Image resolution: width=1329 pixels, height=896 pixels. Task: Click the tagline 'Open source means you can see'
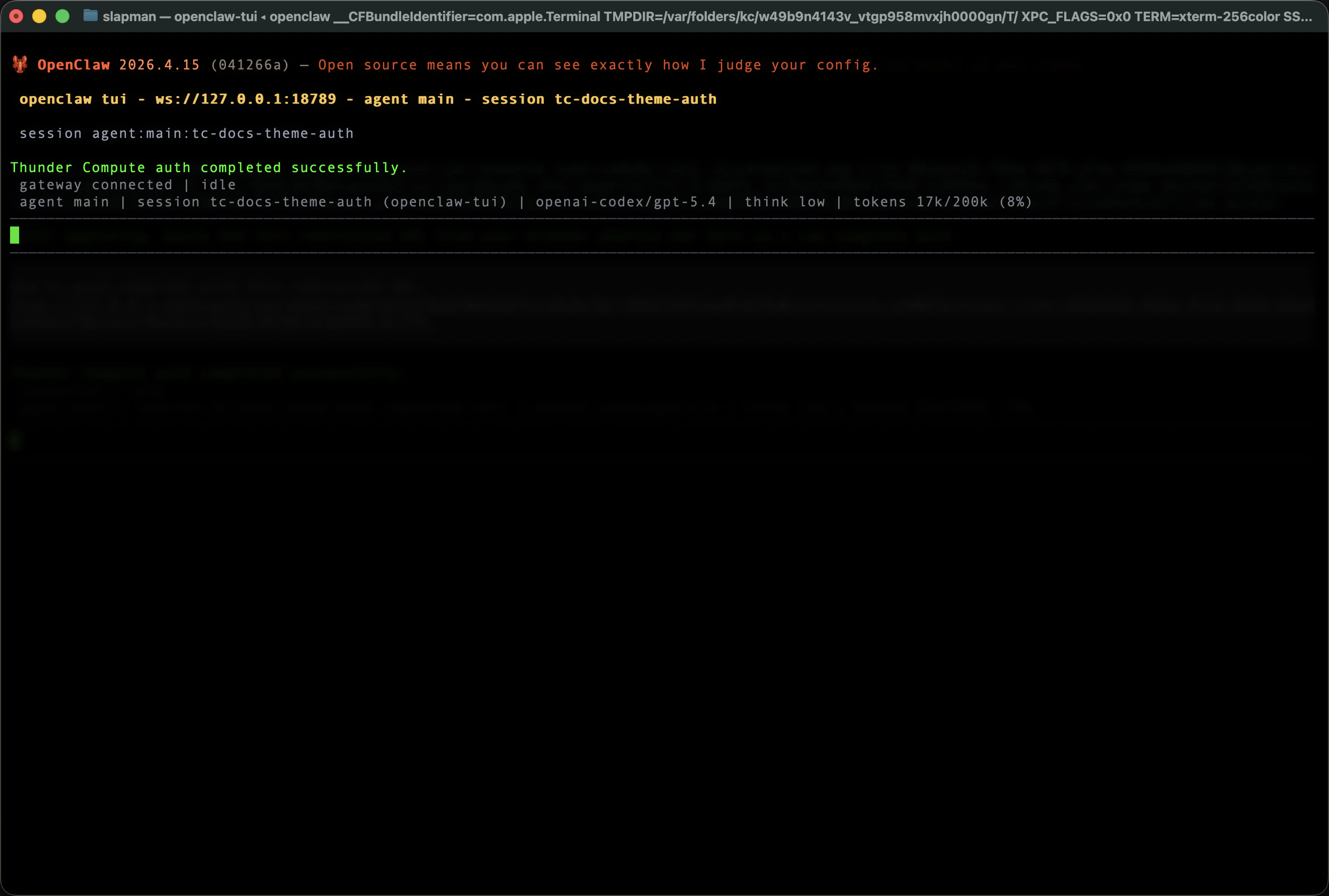(450, 65)
